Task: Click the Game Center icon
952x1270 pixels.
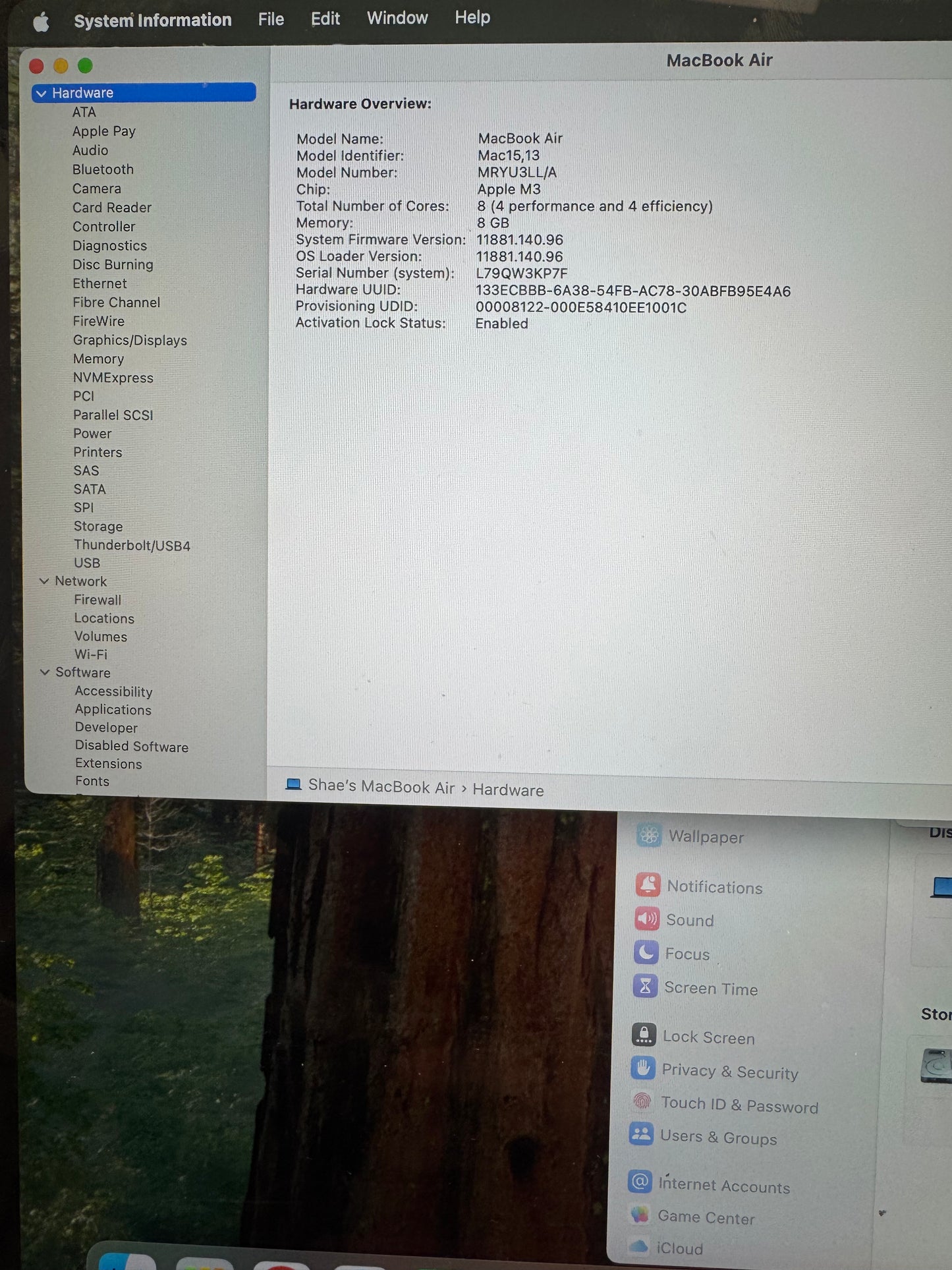Action: coord(639,1215)
